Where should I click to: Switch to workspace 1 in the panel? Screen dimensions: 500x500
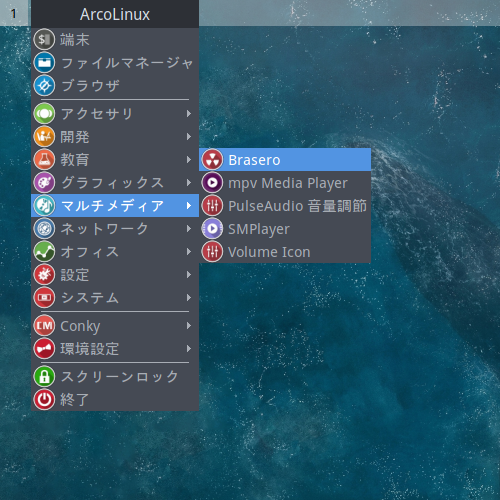click(14, 13)
